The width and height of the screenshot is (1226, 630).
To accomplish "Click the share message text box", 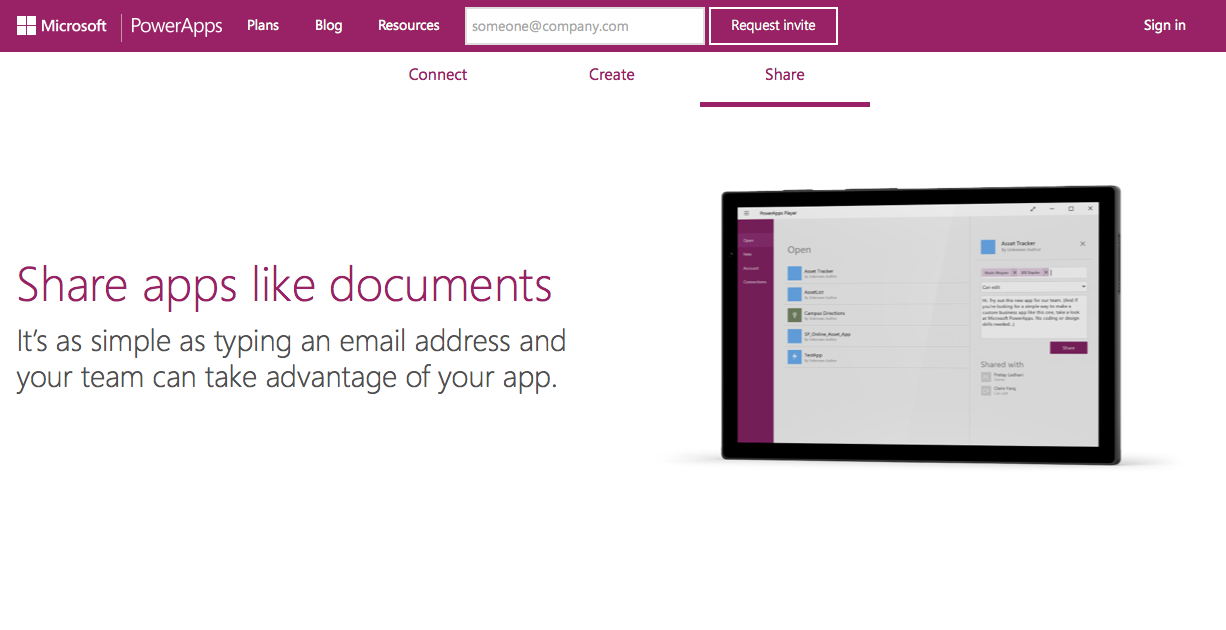I will coord(1034,317).
